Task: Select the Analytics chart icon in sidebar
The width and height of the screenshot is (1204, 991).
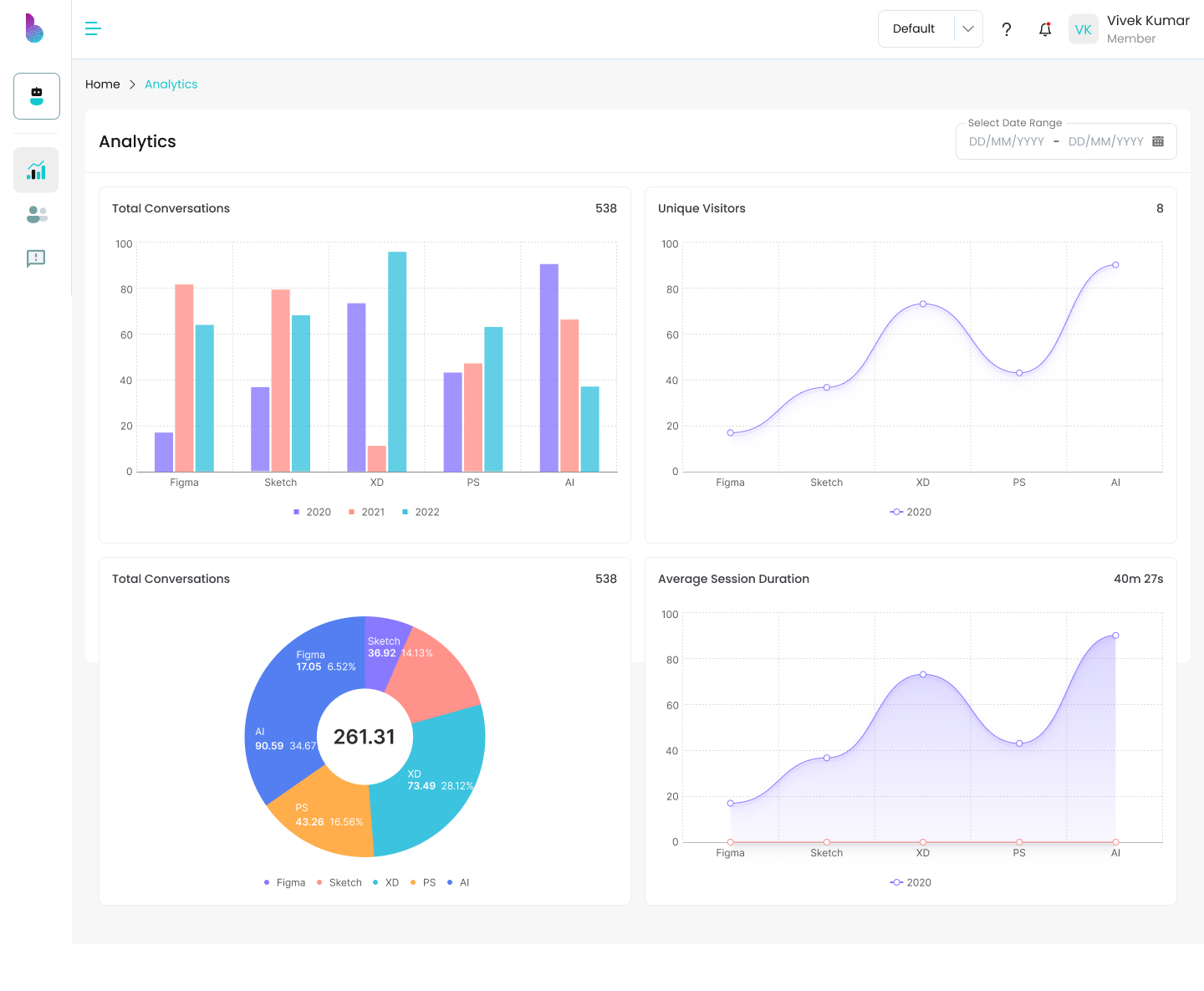Action: click(36, 170)
